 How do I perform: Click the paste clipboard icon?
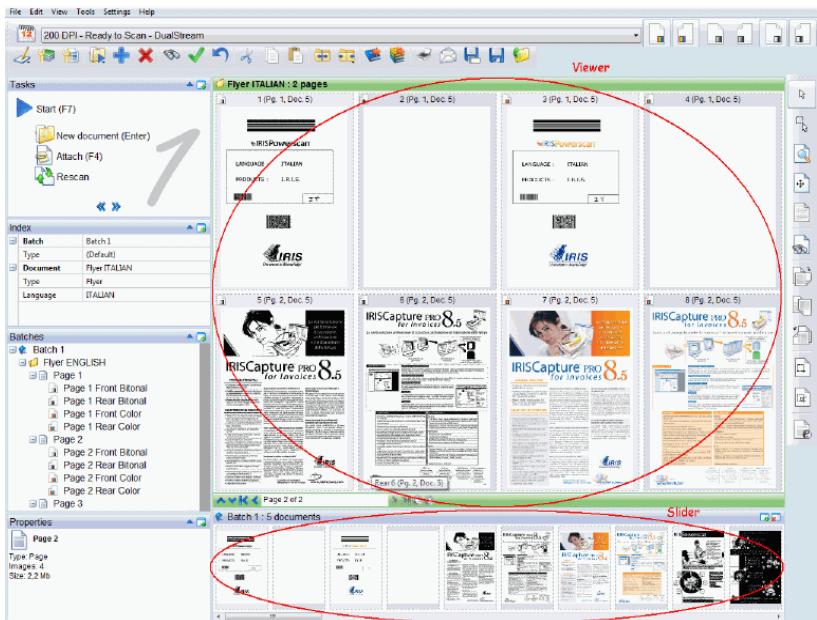296,55
